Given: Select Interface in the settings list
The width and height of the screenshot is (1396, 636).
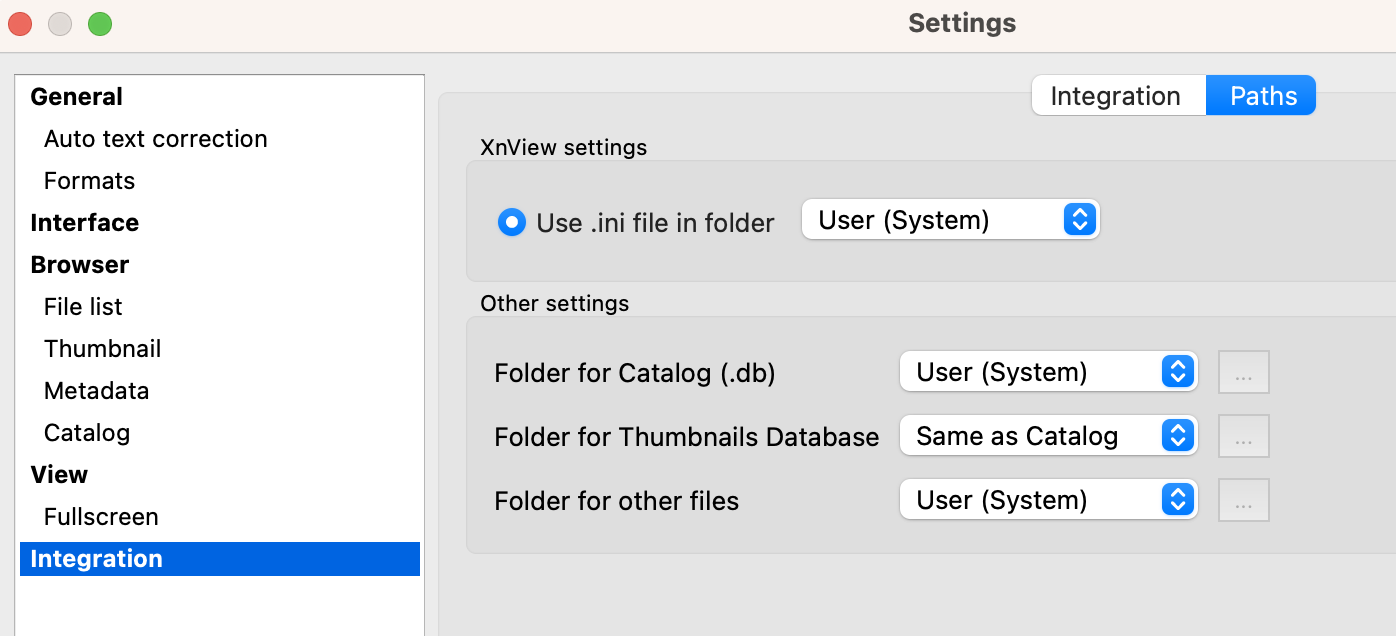Looking at the screenshot, I should tap(85, 223).
